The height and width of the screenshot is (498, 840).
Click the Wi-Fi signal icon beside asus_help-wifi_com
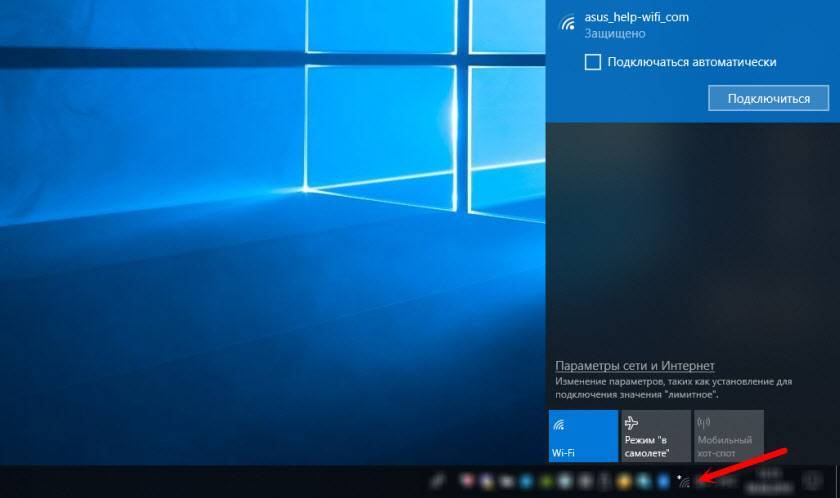(x=567, y=24)
